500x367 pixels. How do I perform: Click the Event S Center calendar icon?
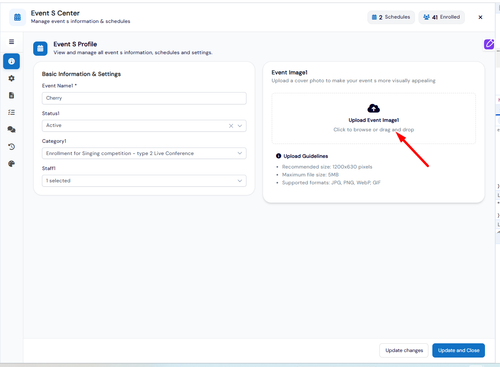tap(17, 17)
